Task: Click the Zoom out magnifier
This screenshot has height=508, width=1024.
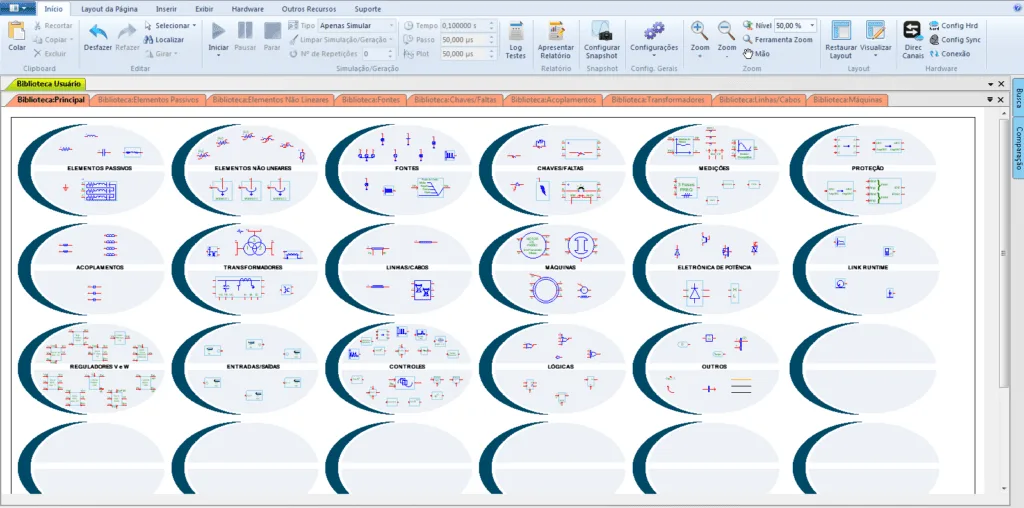Action: 726,31
